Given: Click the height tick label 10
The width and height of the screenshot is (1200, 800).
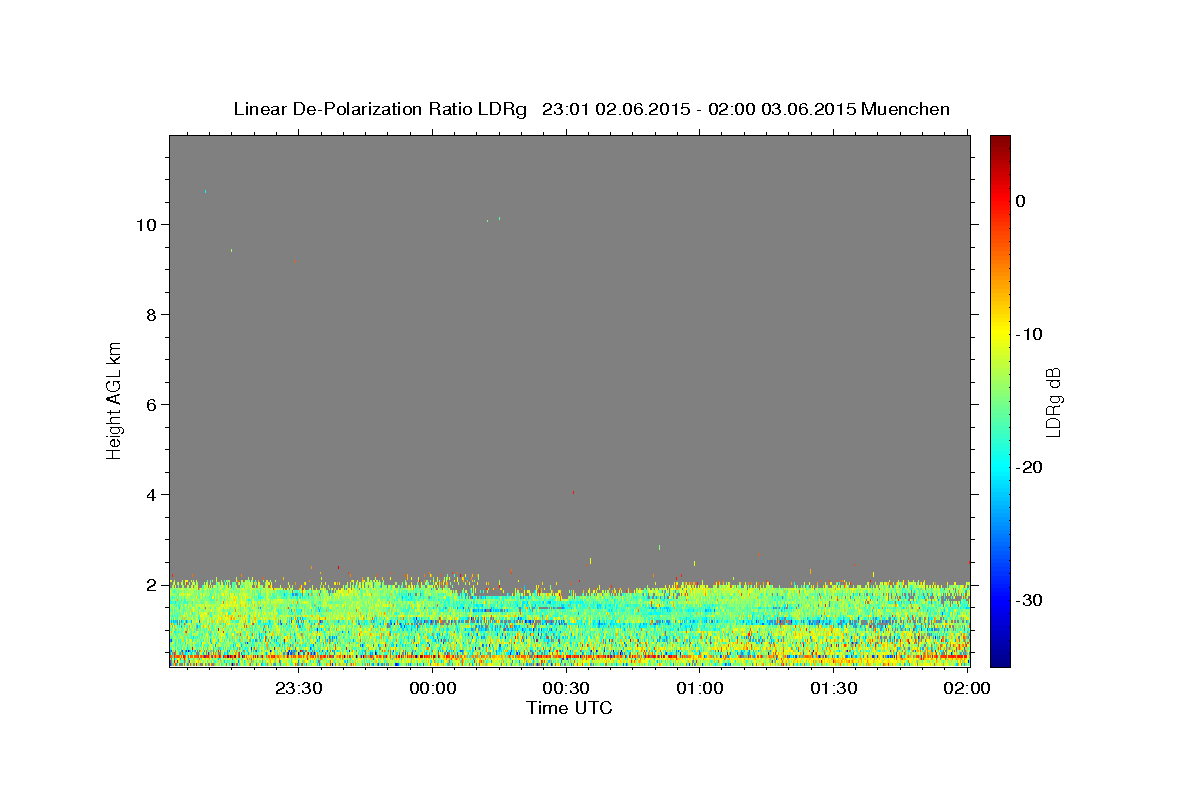Looking at the screenshot, I should (x=146, y=225).
